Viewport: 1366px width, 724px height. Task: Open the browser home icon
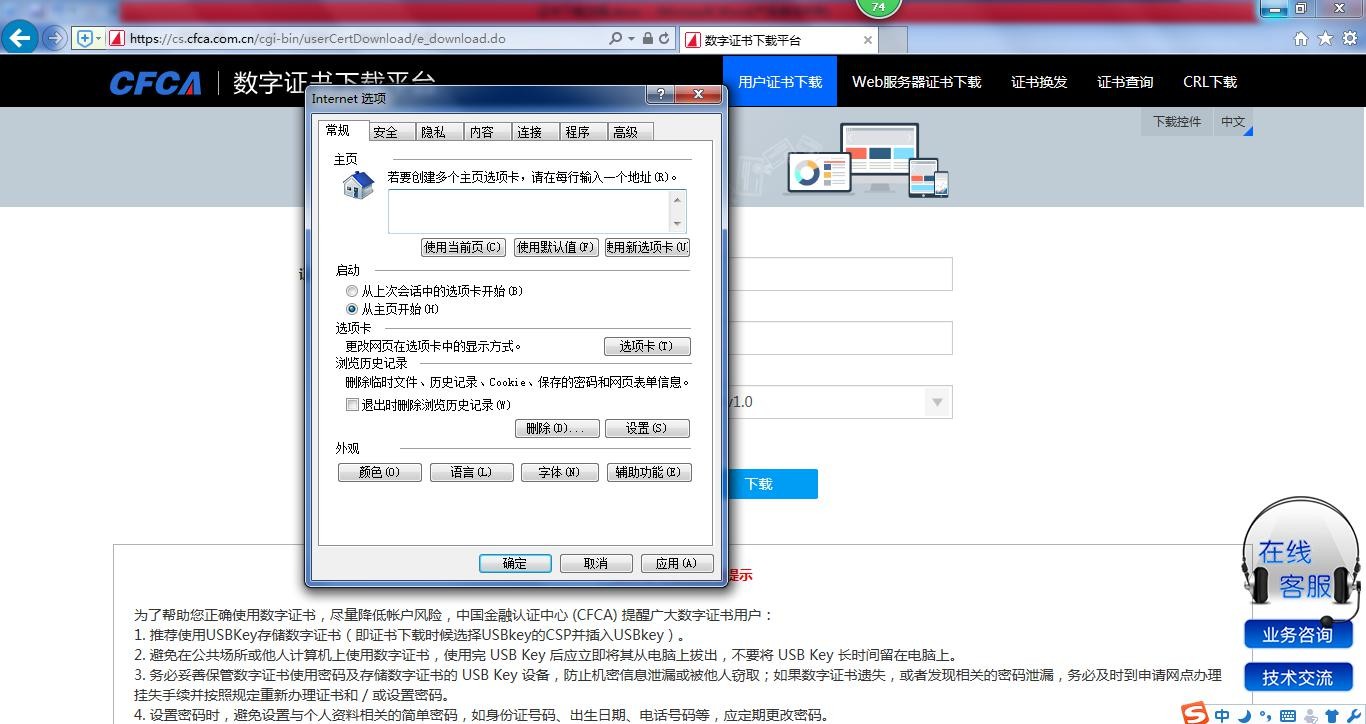(1301, 39)
